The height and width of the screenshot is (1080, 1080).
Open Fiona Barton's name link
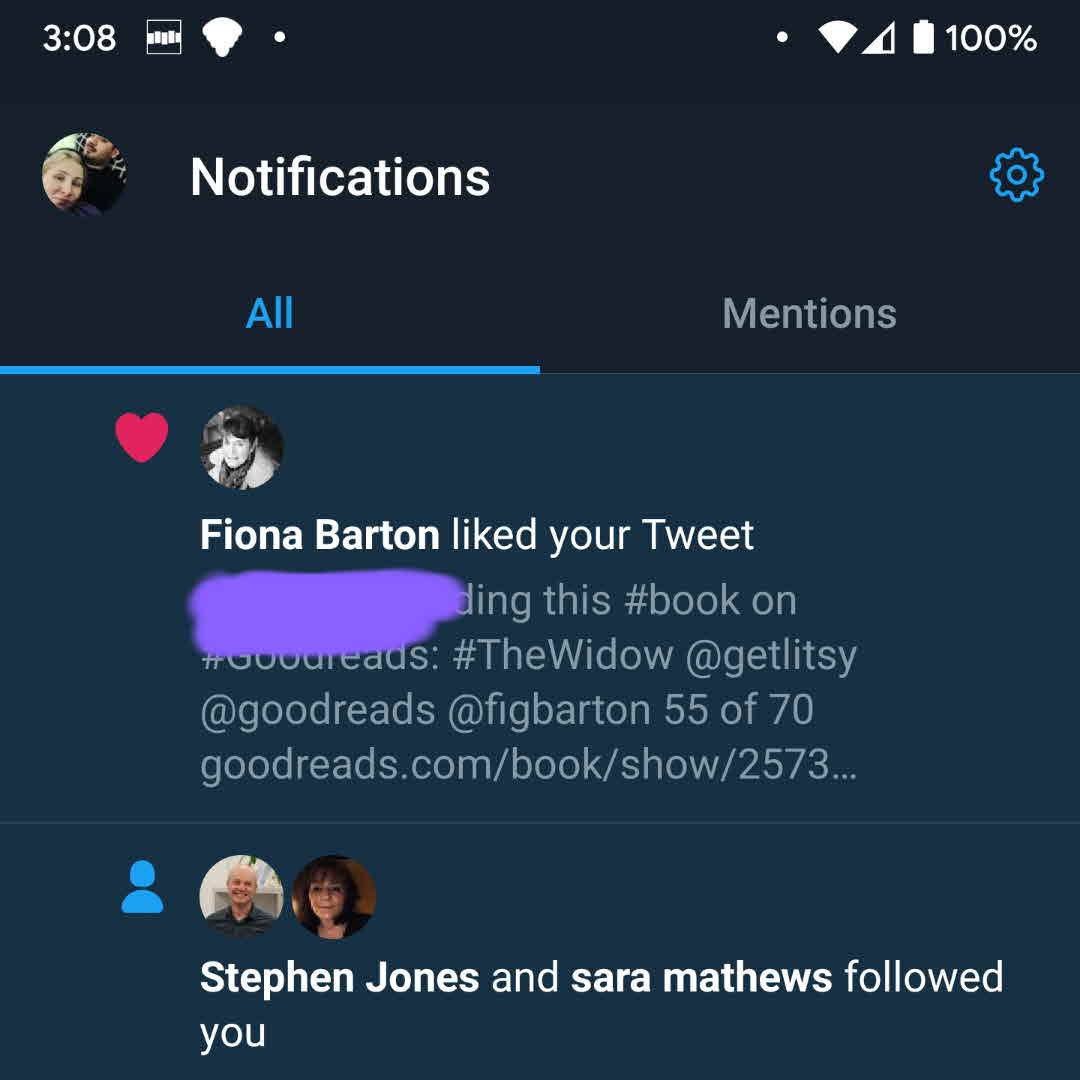[x=319, y=535]
